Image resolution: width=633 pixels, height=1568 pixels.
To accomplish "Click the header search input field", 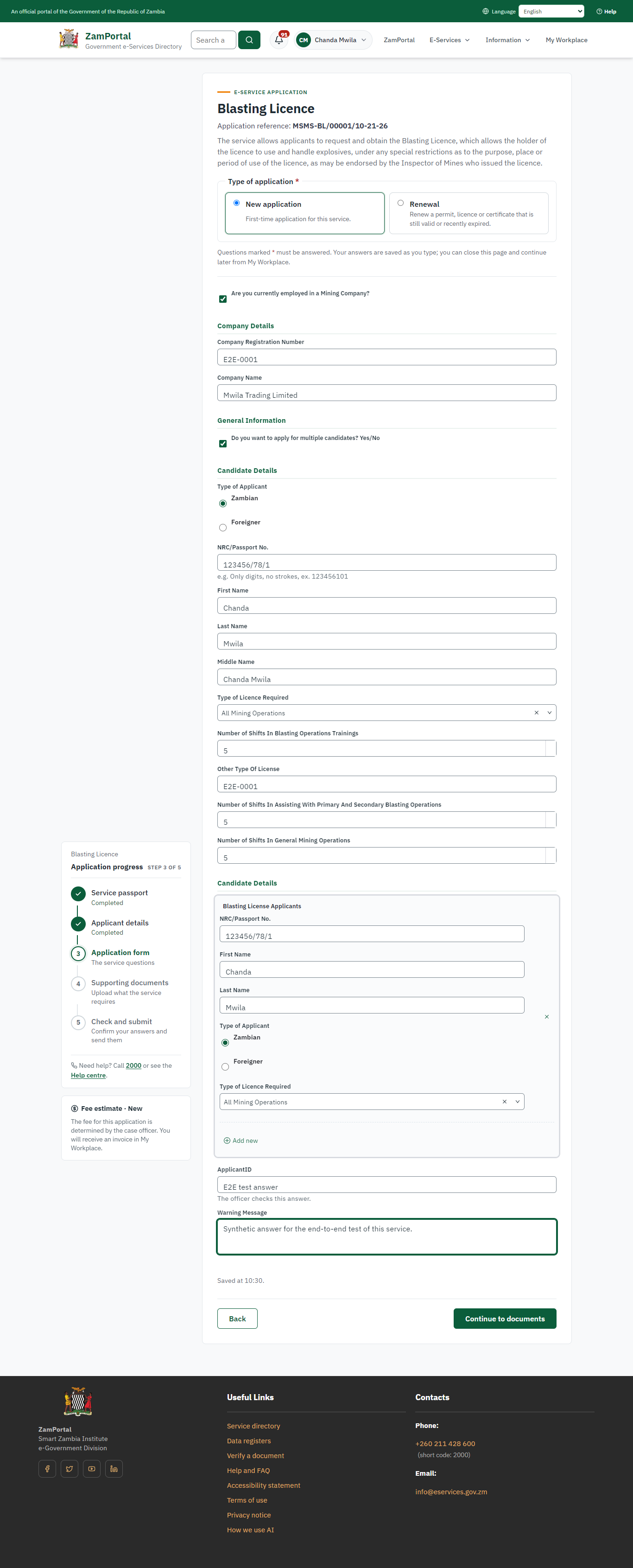I will click(x=213, y=40).
